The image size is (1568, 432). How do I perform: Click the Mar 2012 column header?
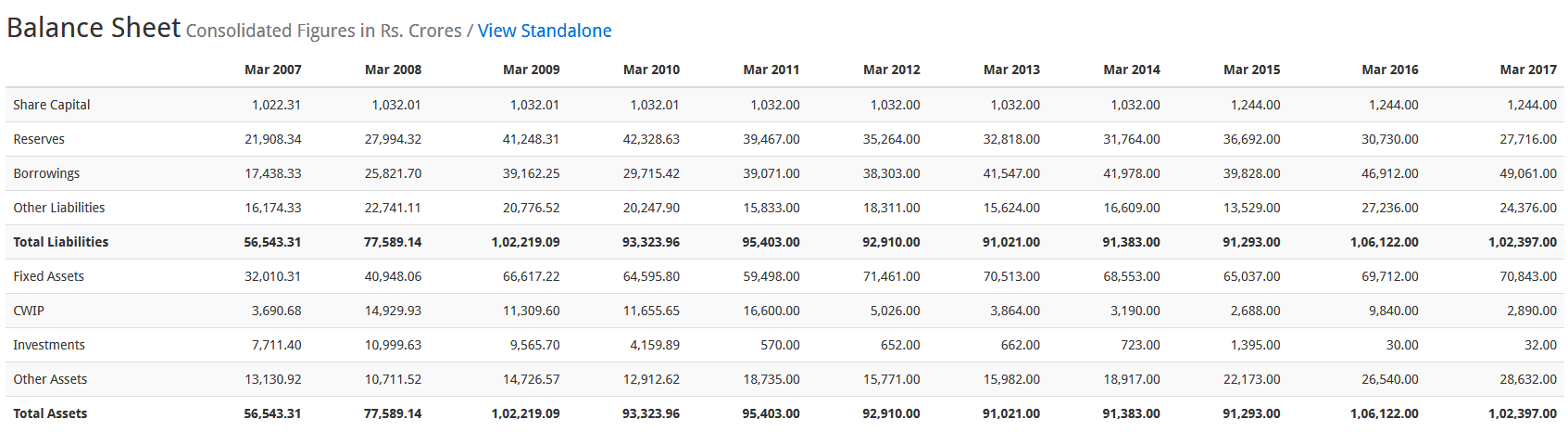point(891,70)
